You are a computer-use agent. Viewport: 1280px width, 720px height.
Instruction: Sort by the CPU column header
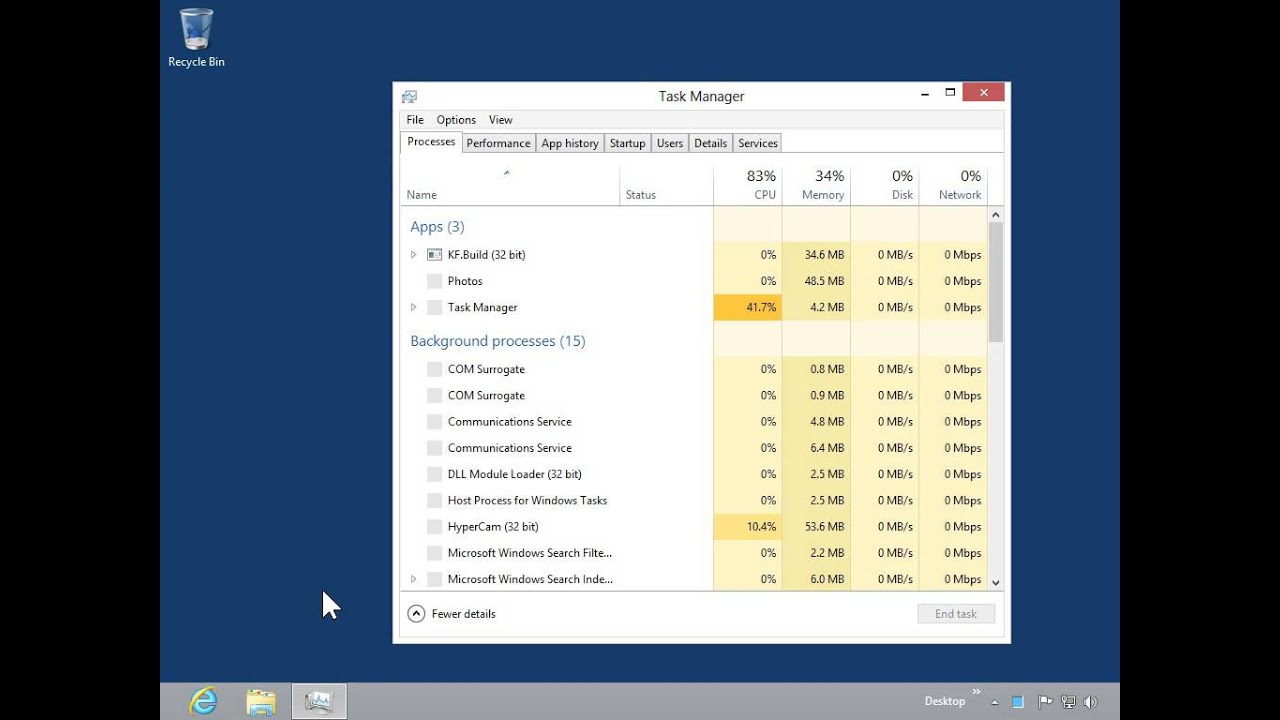(748, 185)
